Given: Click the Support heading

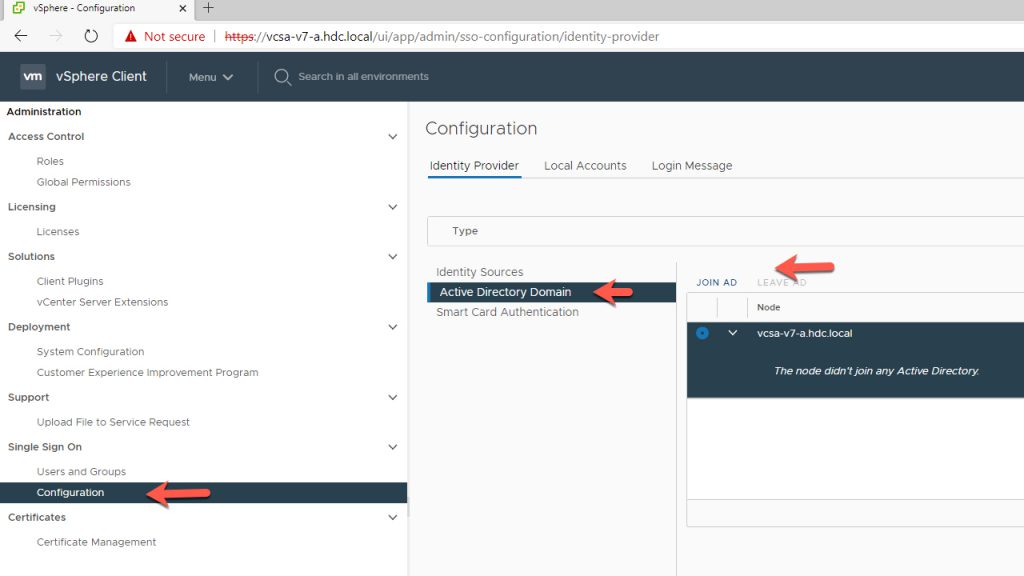Looking at the screenshot, I should [28, 398].
